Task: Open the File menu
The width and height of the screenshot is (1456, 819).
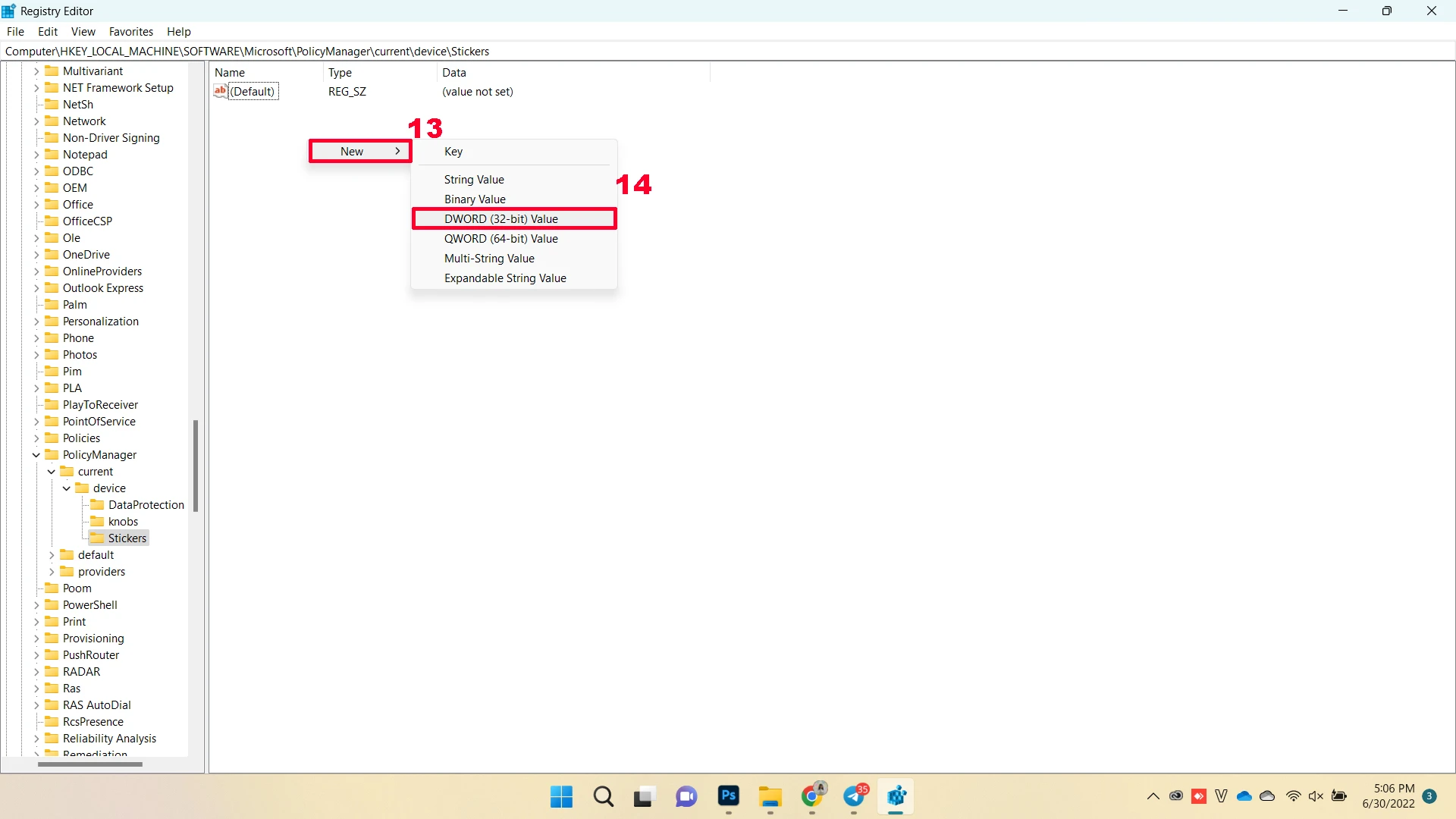Action: tap(15, 31)
